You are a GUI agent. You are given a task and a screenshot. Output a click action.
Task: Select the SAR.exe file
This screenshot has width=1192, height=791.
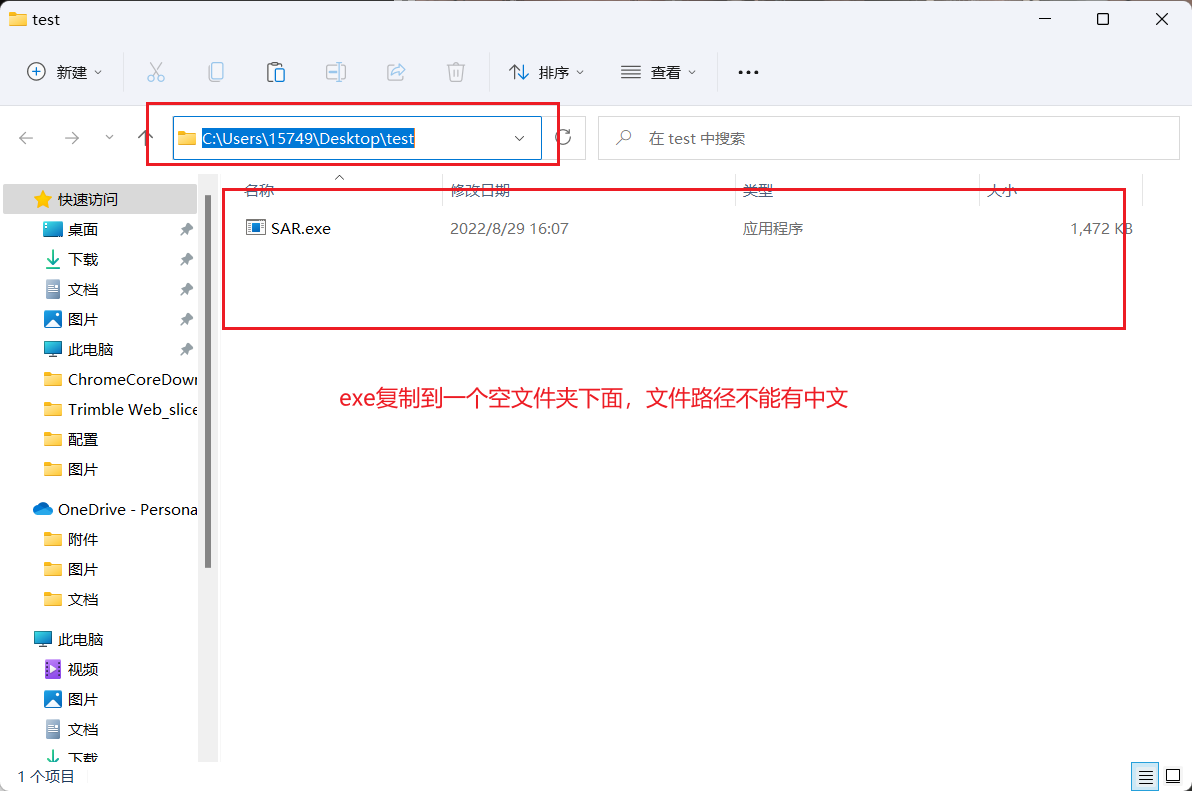click(300, 228)
